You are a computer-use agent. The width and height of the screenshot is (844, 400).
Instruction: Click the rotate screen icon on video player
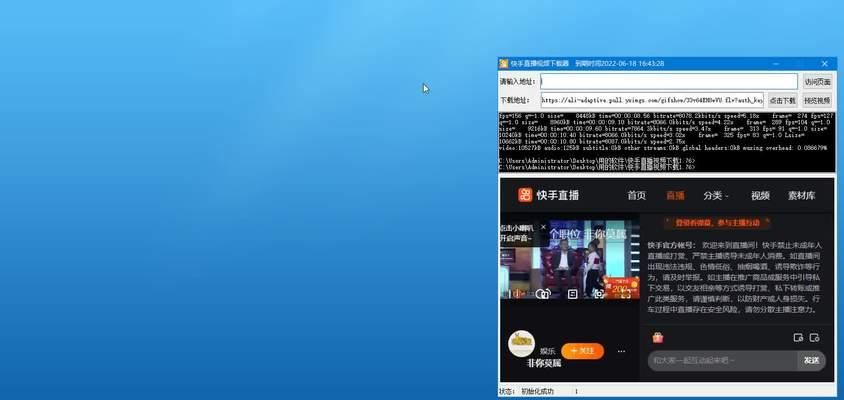(544, 294)
